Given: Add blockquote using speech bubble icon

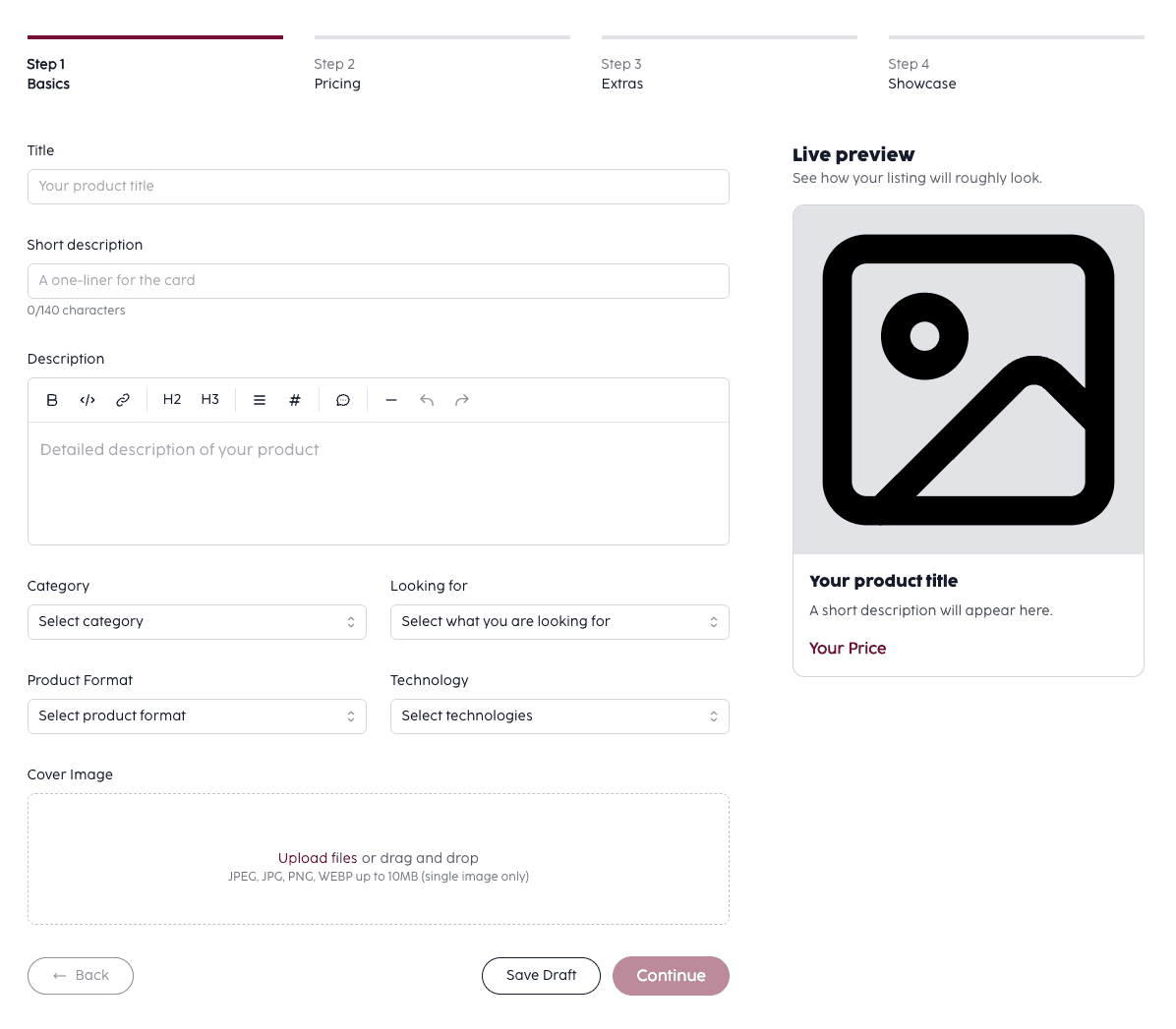Looking at the screenshot, I should click(x=343, y=400).
